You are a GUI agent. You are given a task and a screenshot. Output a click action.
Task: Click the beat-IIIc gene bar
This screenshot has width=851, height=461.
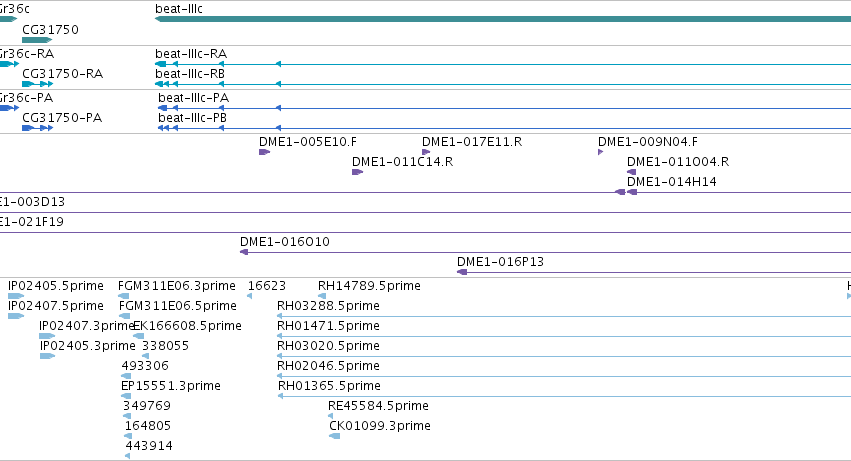[x=503, y=19]
